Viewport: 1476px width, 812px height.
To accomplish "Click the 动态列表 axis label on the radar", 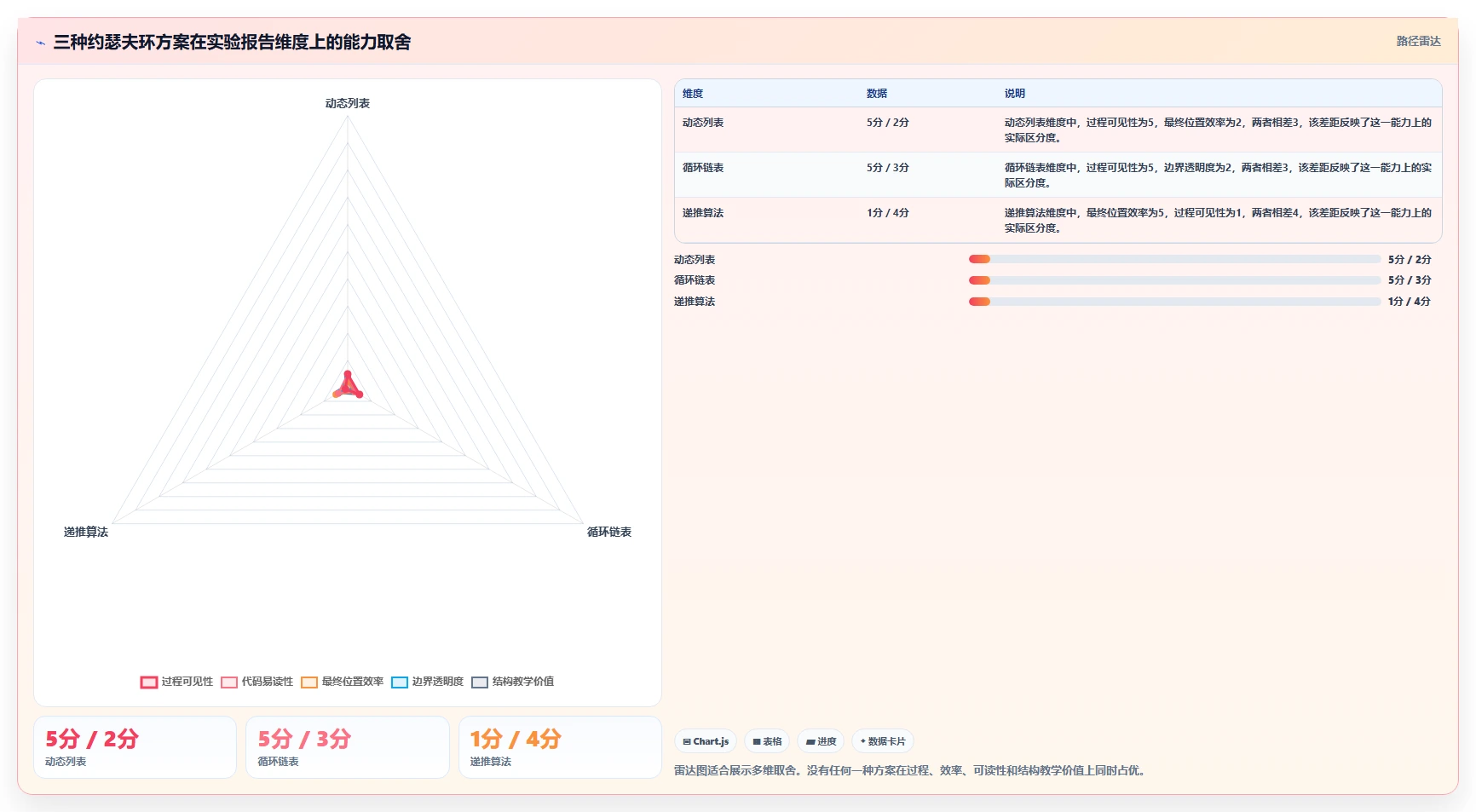I will point(348,103).
